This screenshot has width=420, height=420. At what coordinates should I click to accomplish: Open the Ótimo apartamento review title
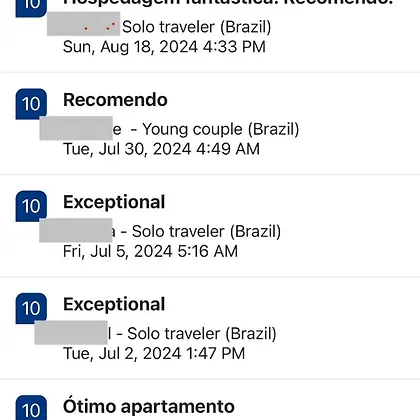pyautogui.click(x=149, y=407)
